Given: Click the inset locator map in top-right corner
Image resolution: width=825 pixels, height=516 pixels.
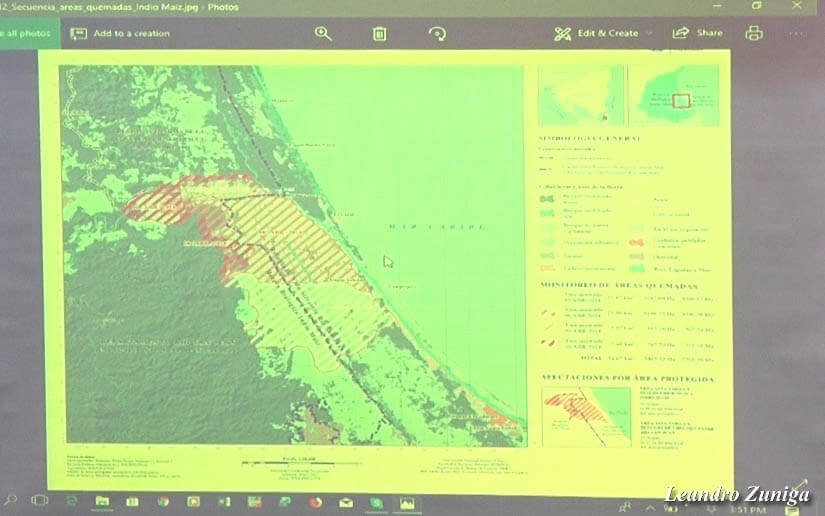Looking at the screenshot, I should click(x=680, y=96).
